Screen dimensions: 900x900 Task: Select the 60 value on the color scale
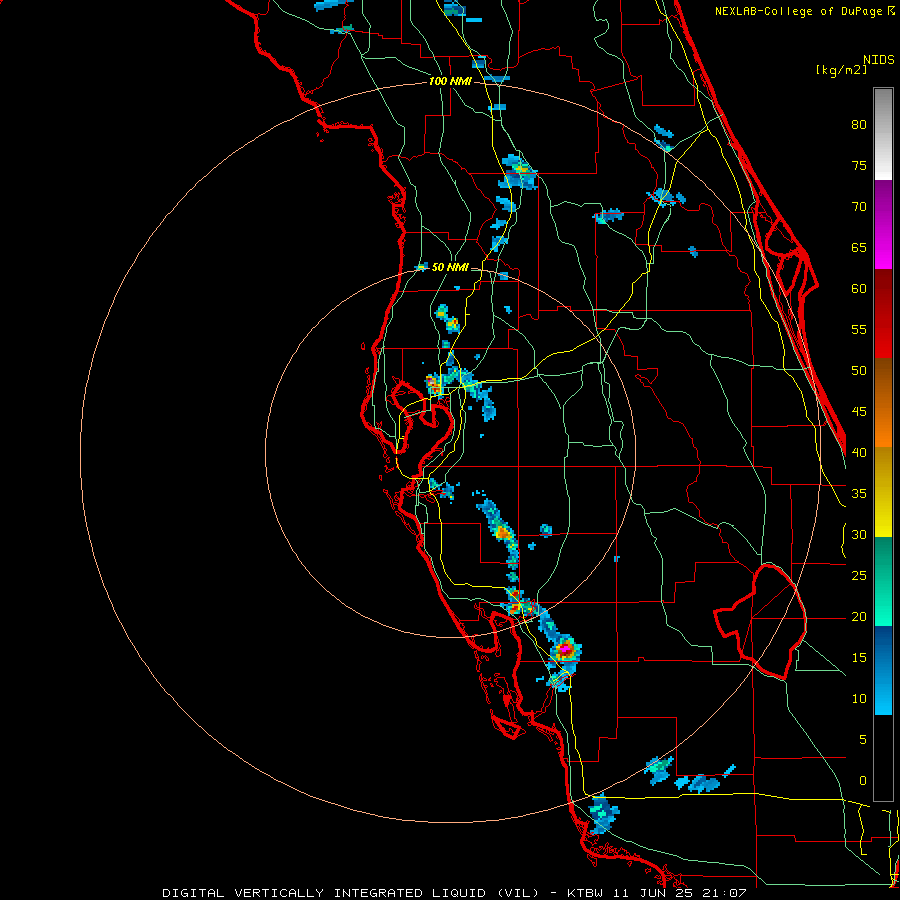859,289
